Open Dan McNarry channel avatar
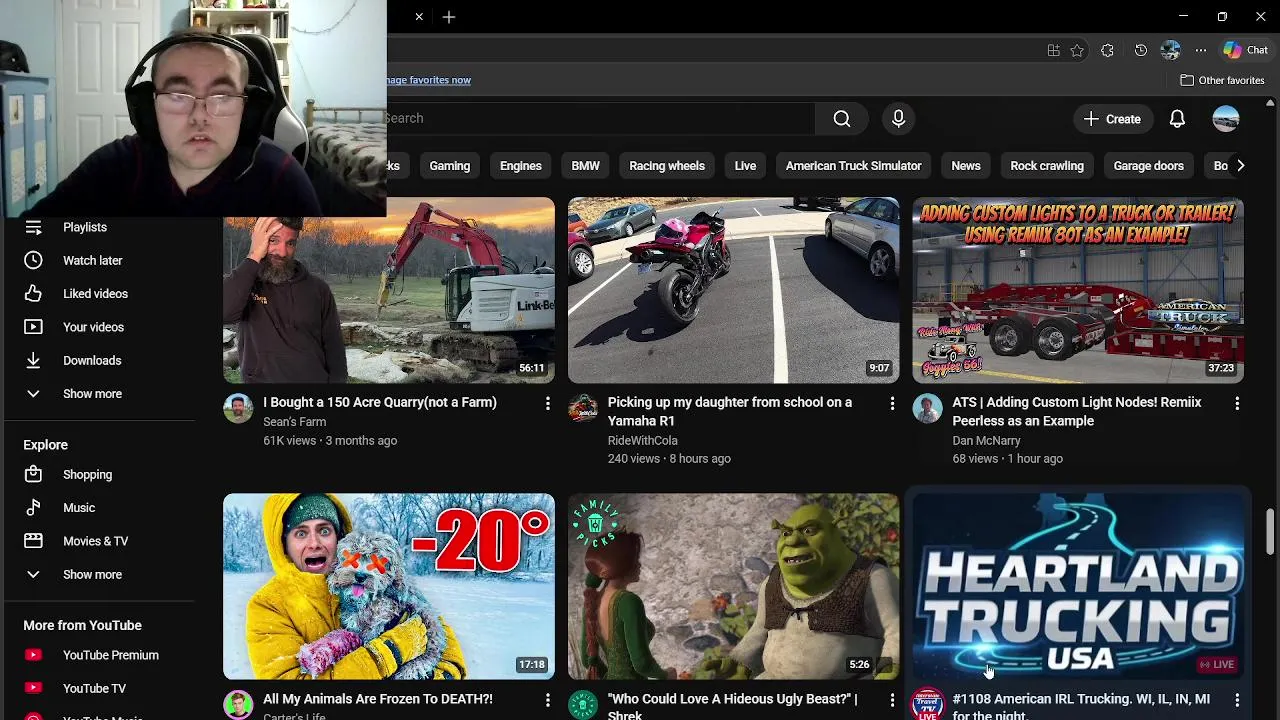The image size is (1280, 720). pos(927,408)
